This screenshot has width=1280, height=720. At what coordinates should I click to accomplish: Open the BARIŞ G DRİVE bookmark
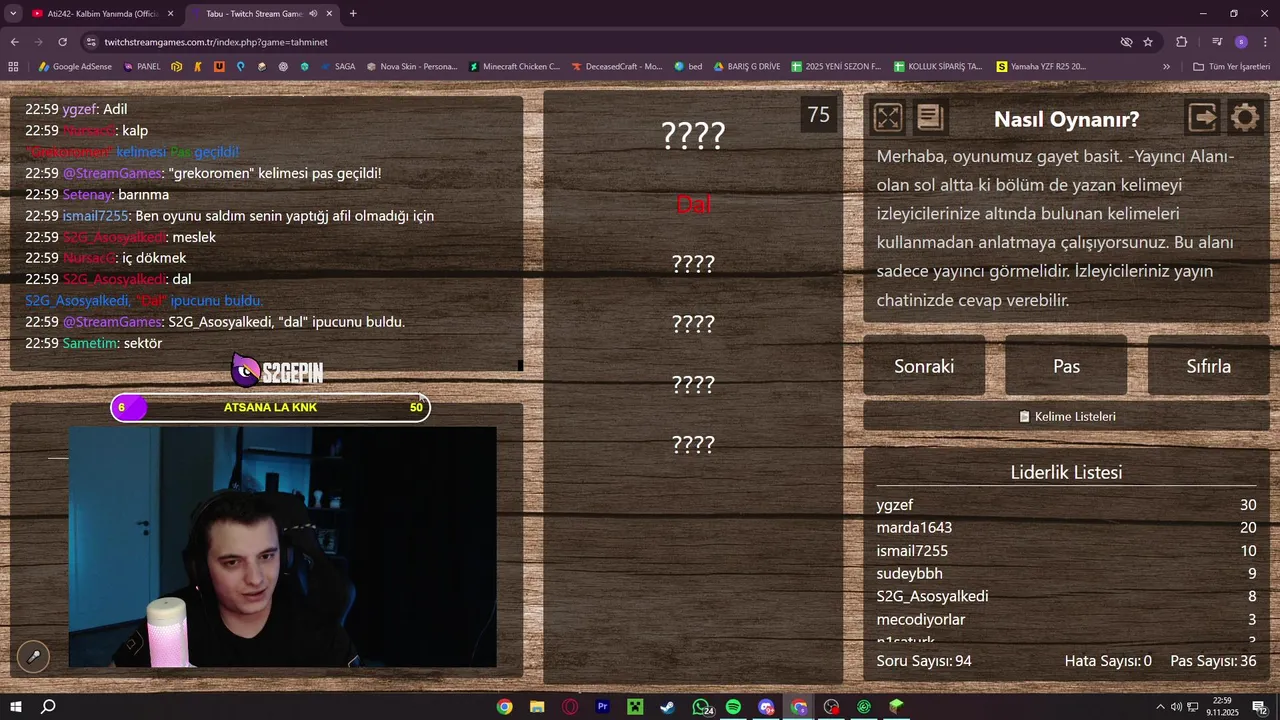point(746,66)
